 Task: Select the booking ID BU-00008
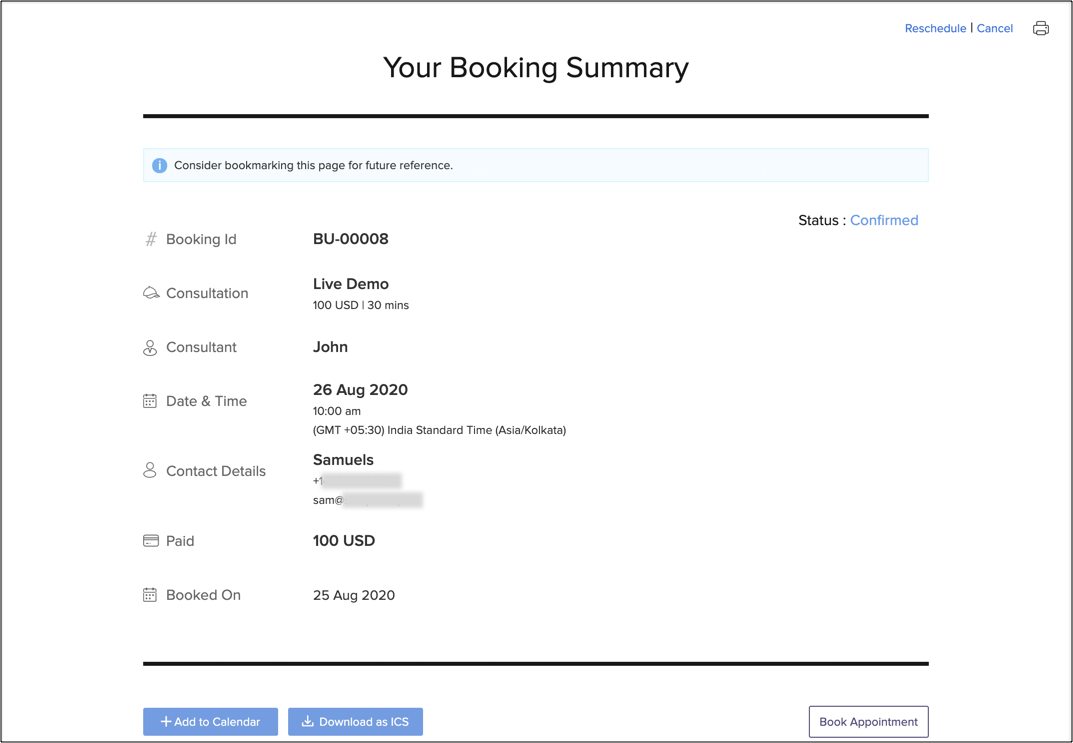[x=351, y=239]
